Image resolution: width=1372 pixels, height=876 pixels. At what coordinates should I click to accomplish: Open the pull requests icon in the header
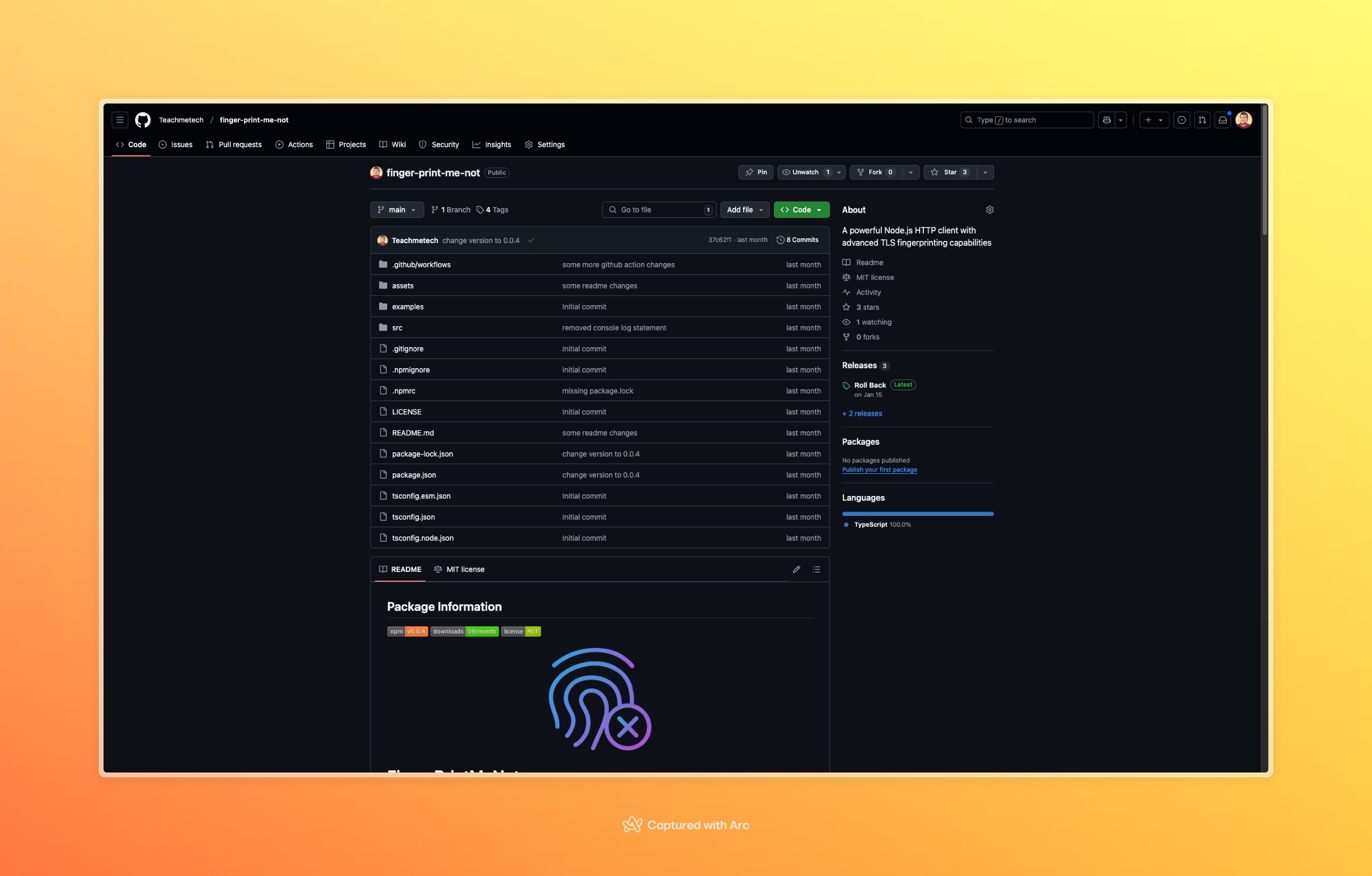[x=1202, y=120]
